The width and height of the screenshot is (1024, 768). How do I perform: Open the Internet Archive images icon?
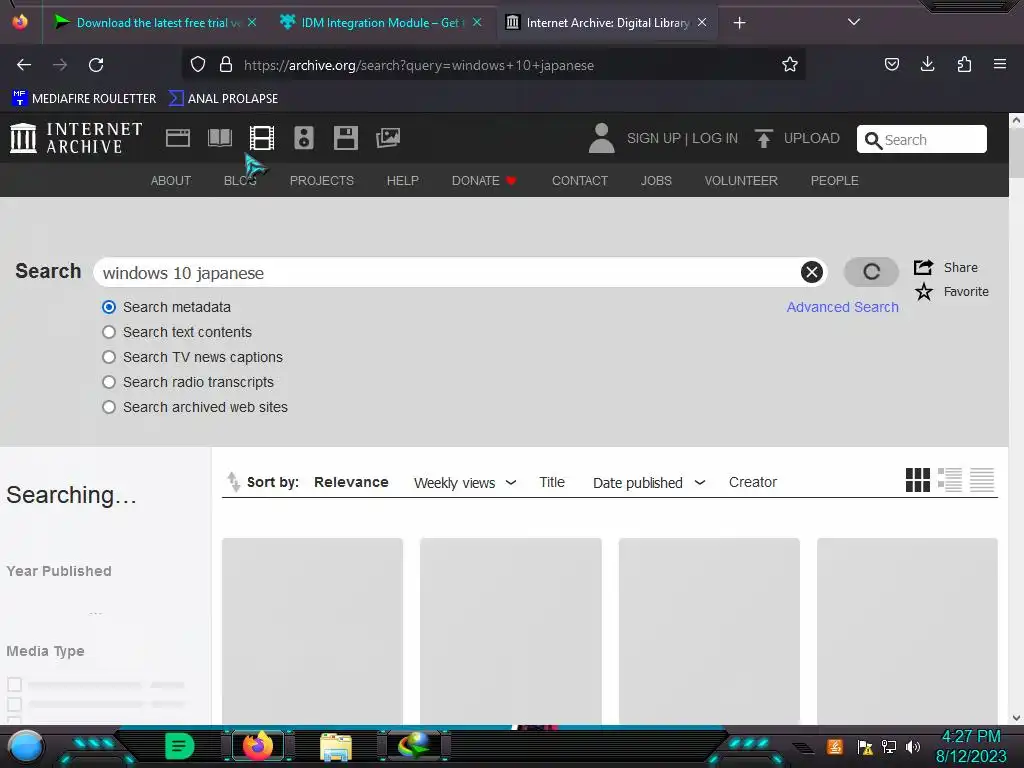pyautogui.click(x=388, y=138)
